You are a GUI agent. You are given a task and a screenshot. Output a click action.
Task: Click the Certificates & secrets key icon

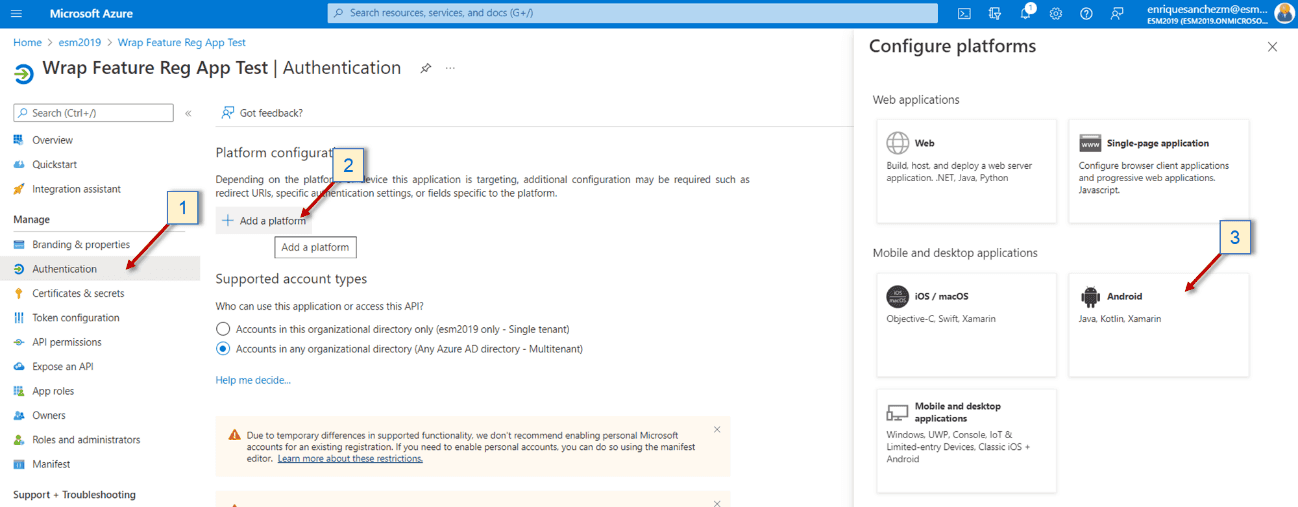pos(19,293)
